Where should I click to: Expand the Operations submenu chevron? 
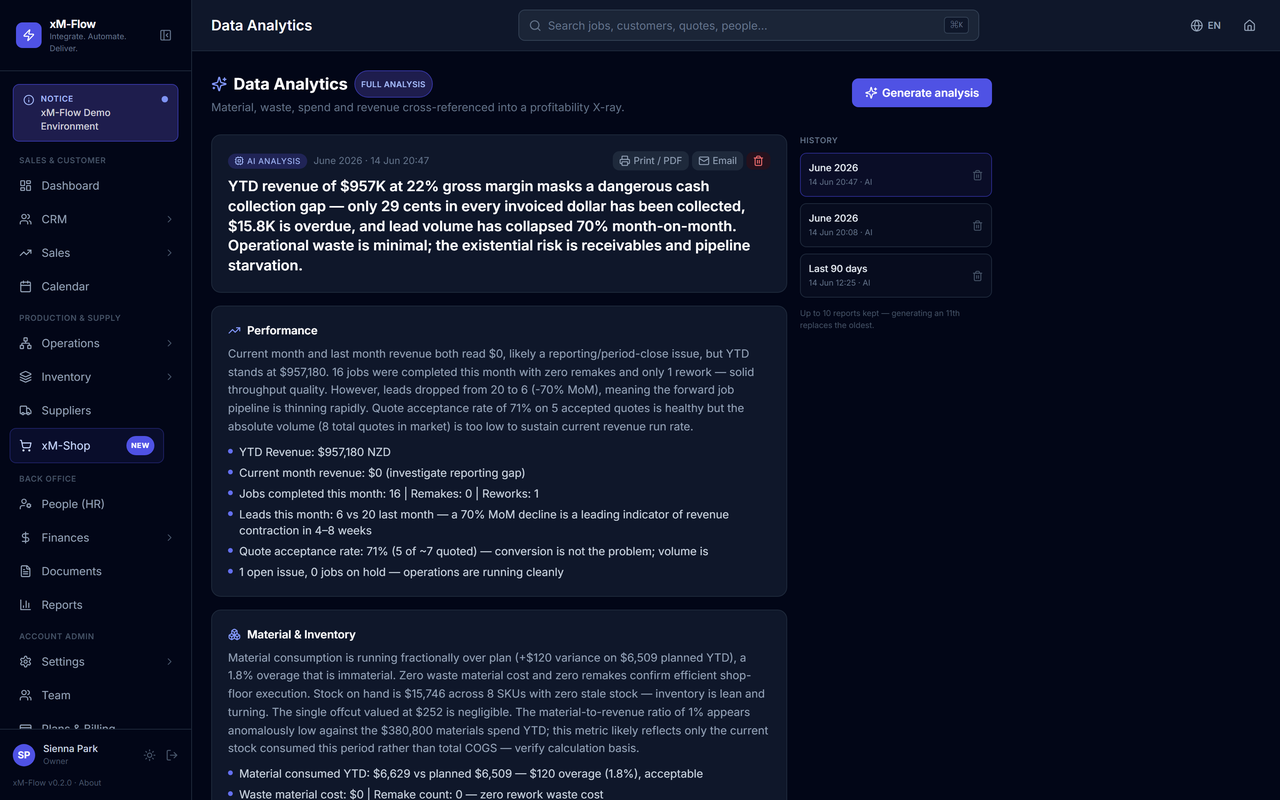[x=169, y=343]
